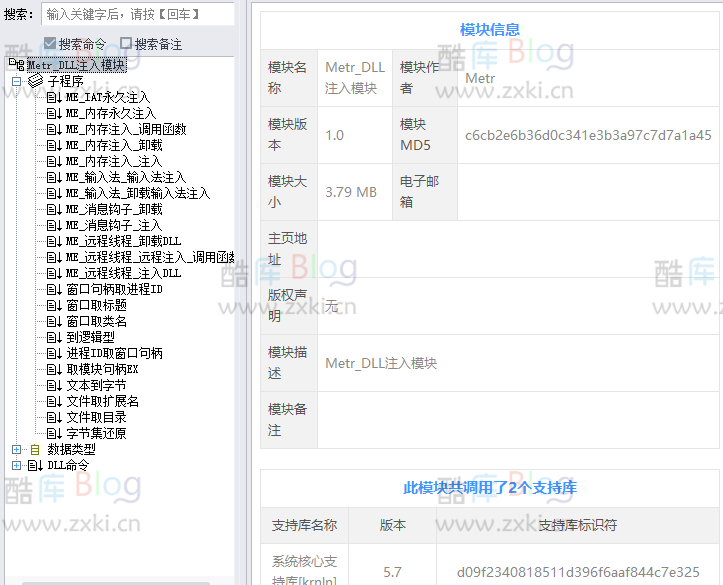Select ME_内存注入_注入 subroutine
Screen dimensions: 723x585
click(114, 161)
